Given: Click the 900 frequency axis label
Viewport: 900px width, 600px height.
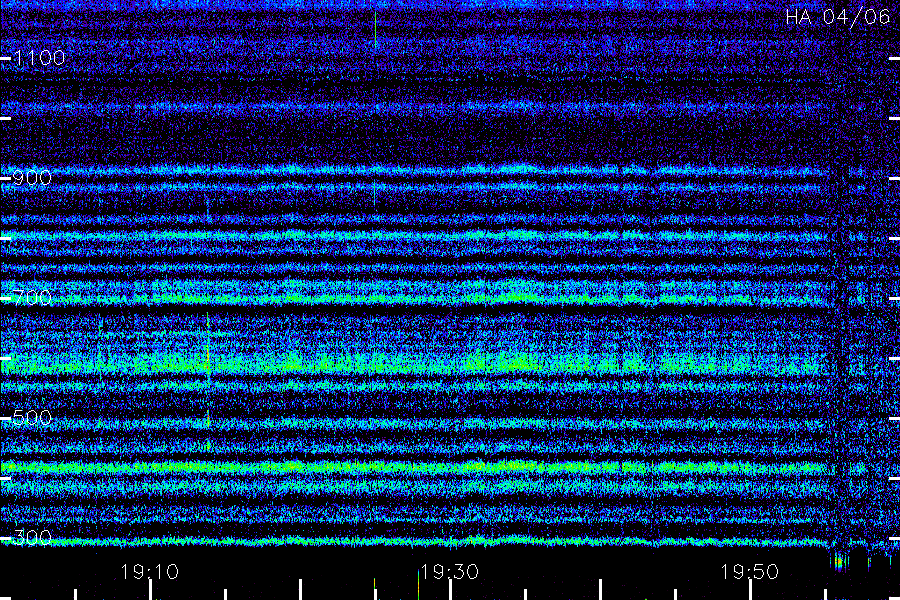Looking at the screenshot, I should click(x=32, y=178).
